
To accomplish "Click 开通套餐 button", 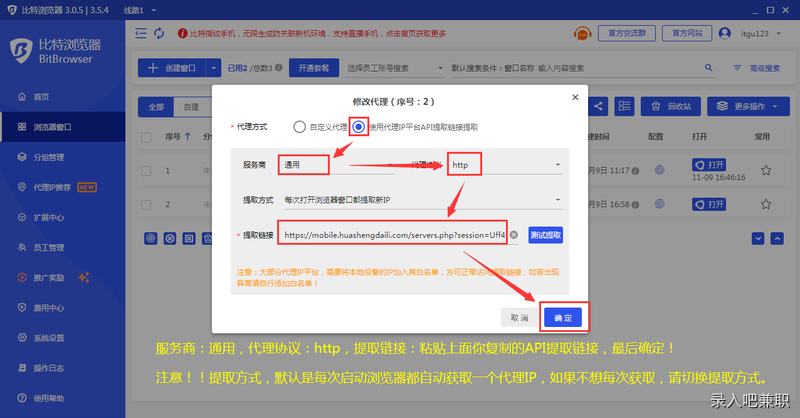I will [x=314, y=68].
